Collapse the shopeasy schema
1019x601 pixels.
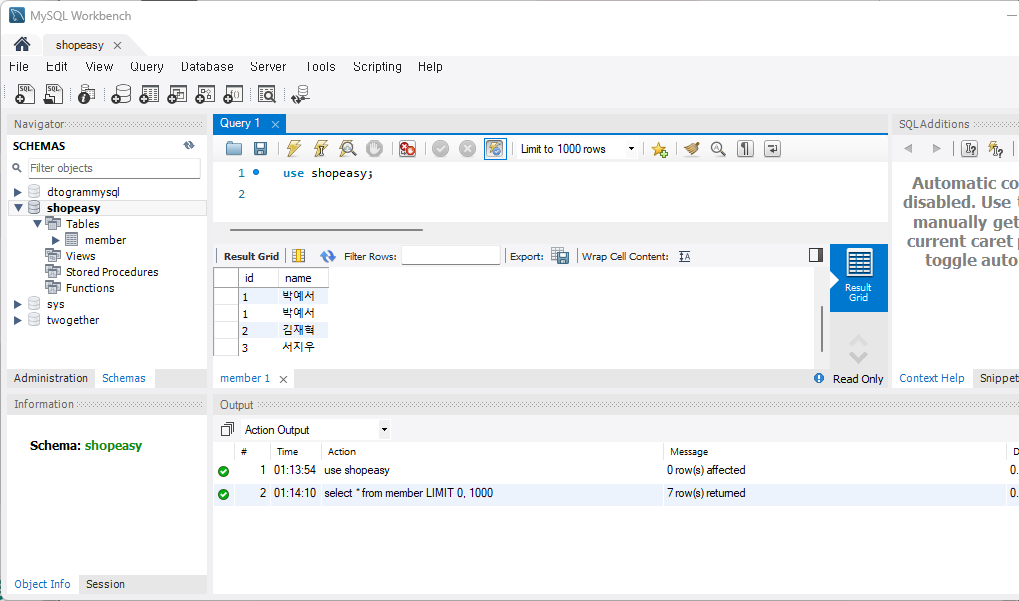click(18, 208)
